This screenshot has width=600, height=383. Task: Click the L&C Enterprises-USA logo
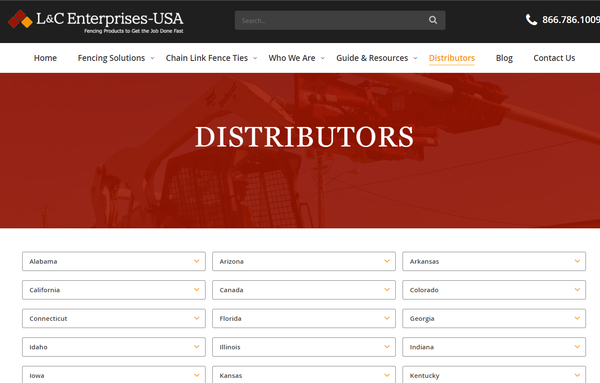point(96,21)
